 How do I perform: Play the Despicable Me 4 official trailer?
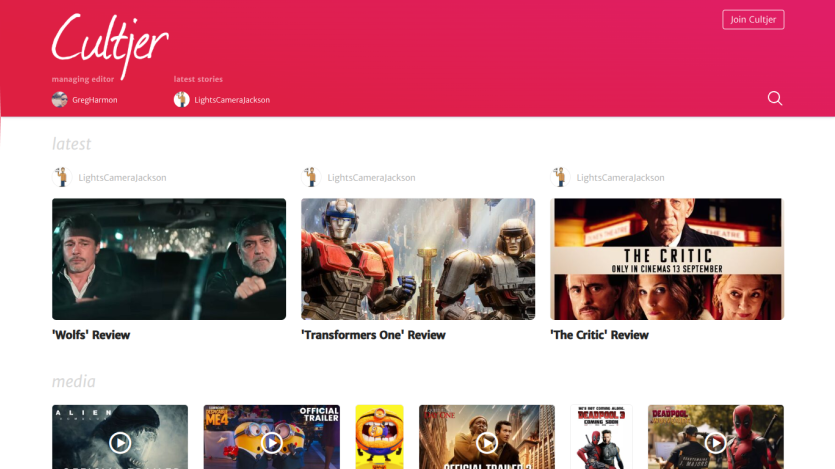coord(272,442)
